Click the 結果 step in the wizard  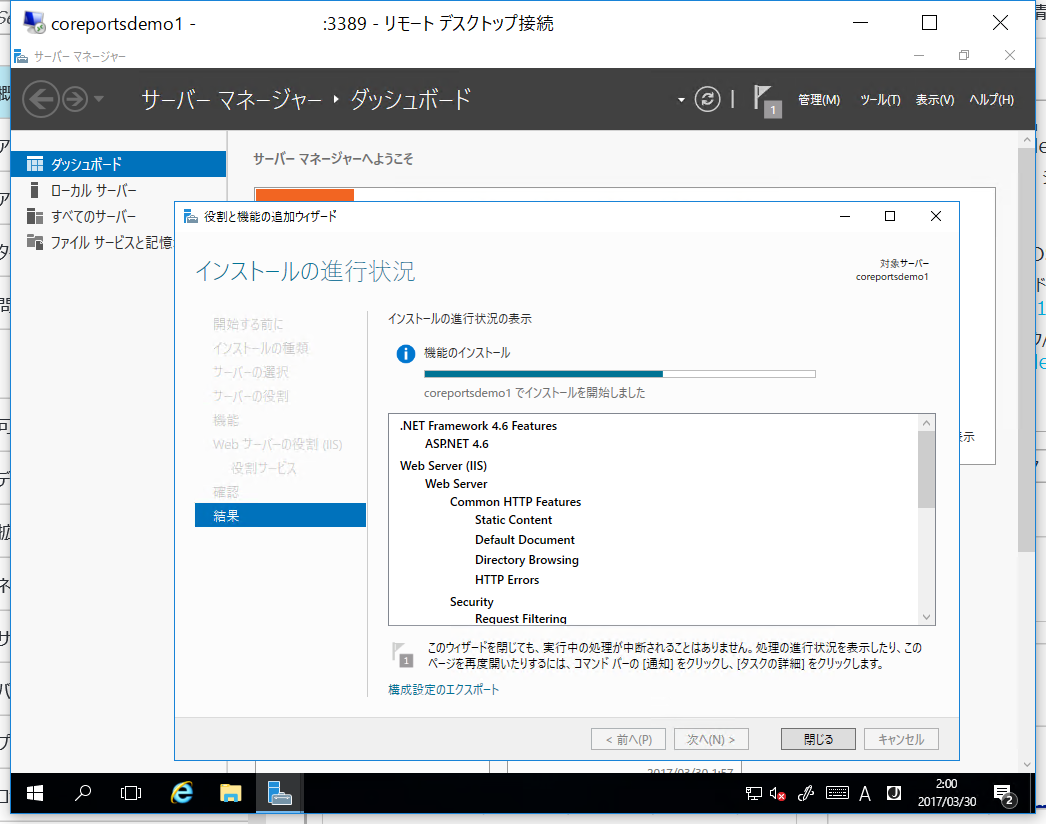pos(280,515)
